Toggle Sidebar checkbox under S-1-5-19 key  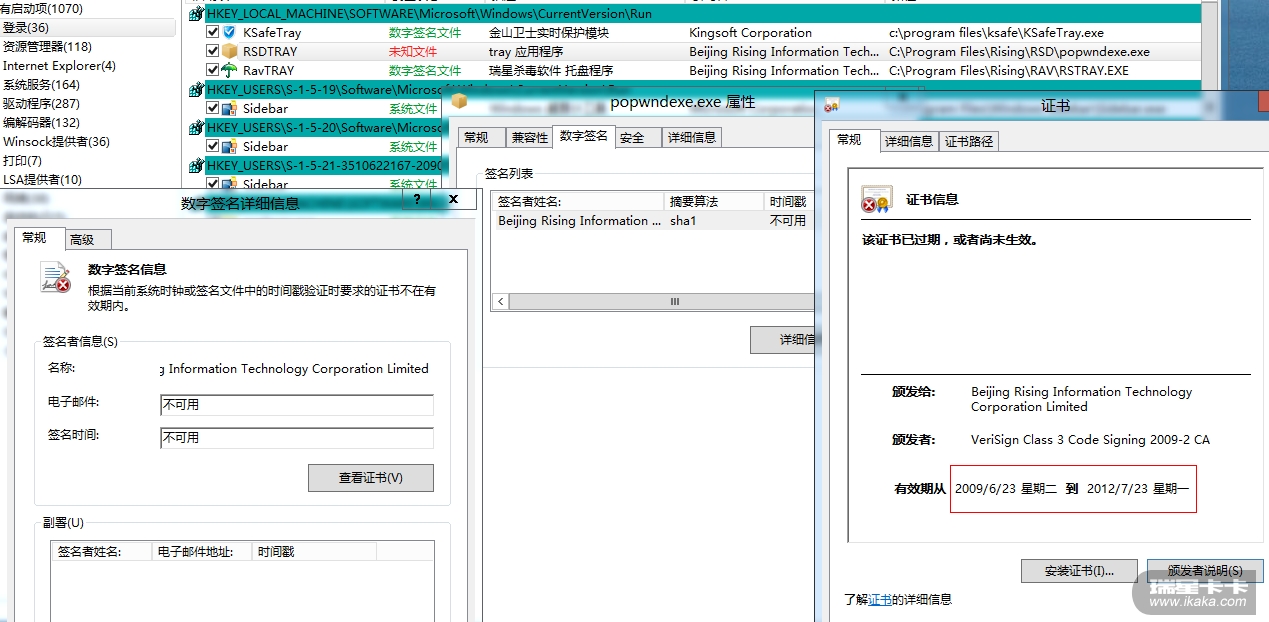212,108
